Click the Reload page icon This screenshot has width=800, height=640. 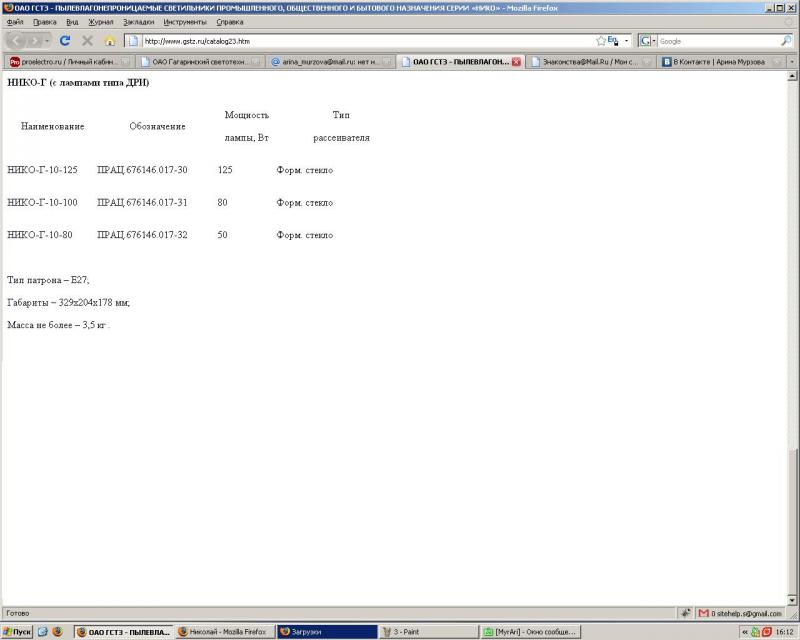(x=65, y=41)
